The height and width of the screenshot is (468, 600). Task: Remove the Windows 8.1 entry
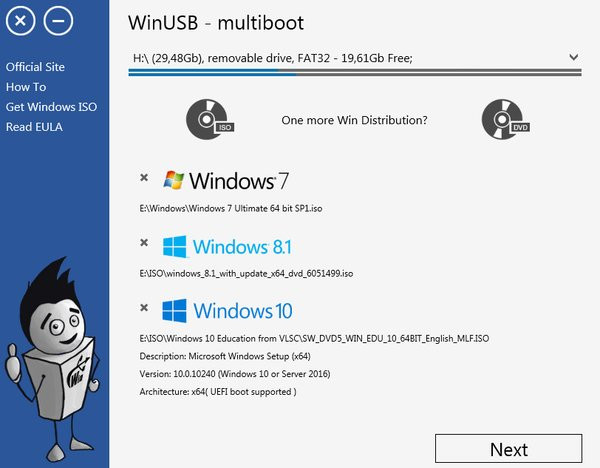click(144, 242)
